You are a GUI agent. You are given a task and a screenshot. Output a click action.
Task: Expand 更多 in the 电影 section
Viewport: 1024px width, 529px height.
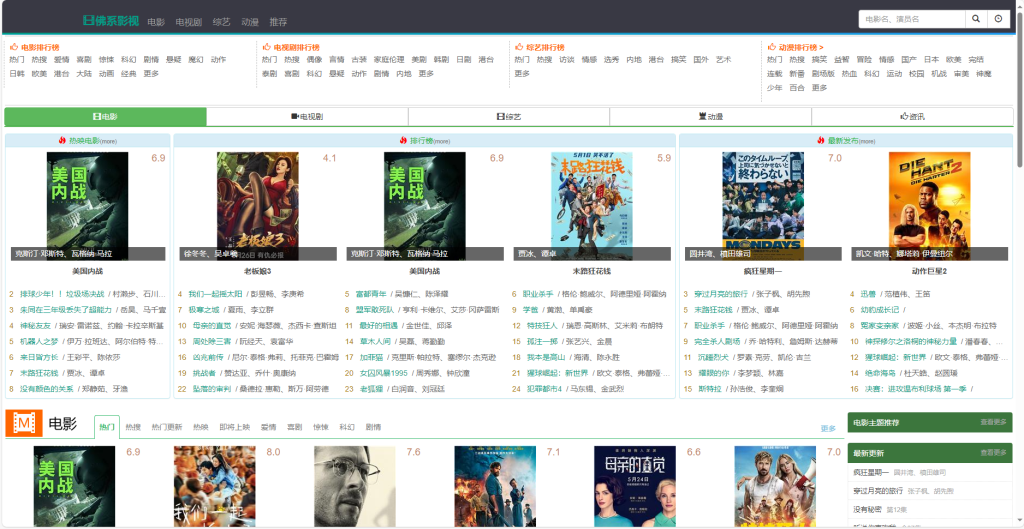point(828,428)
